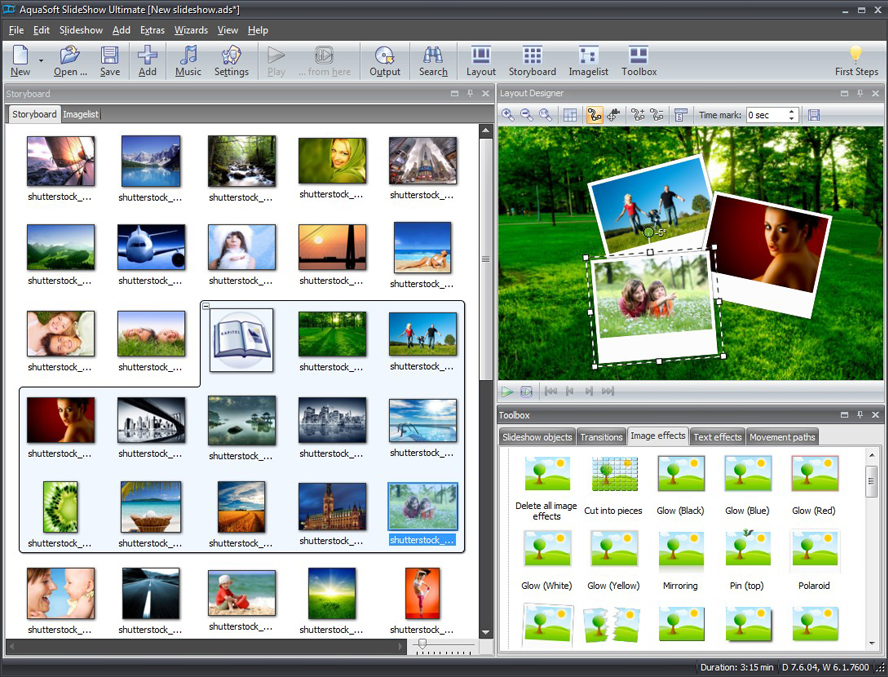
Task: Pin the Toolbox panel
Action: pos(861,414)
